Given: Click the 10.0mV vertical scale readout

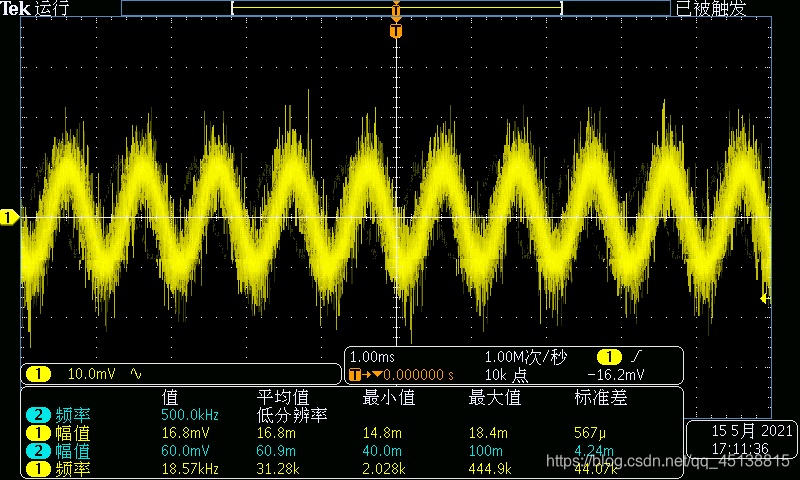Looking at the screenshot, I should pyautogui.click(x=92, y=374).
